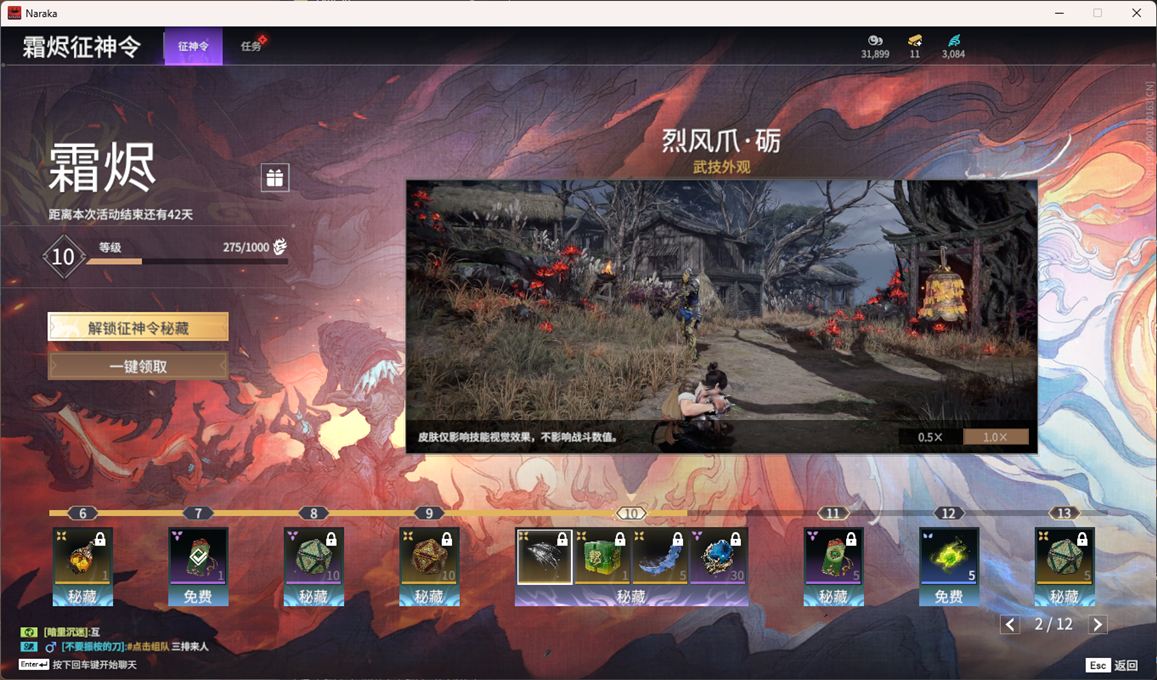Select level 12 free green swirl reward

949,555
